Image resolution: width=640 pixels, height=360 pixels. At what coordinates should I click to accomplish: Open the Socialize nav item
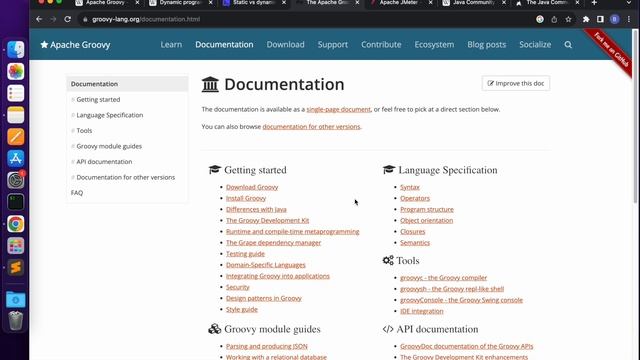pos(535,44)
